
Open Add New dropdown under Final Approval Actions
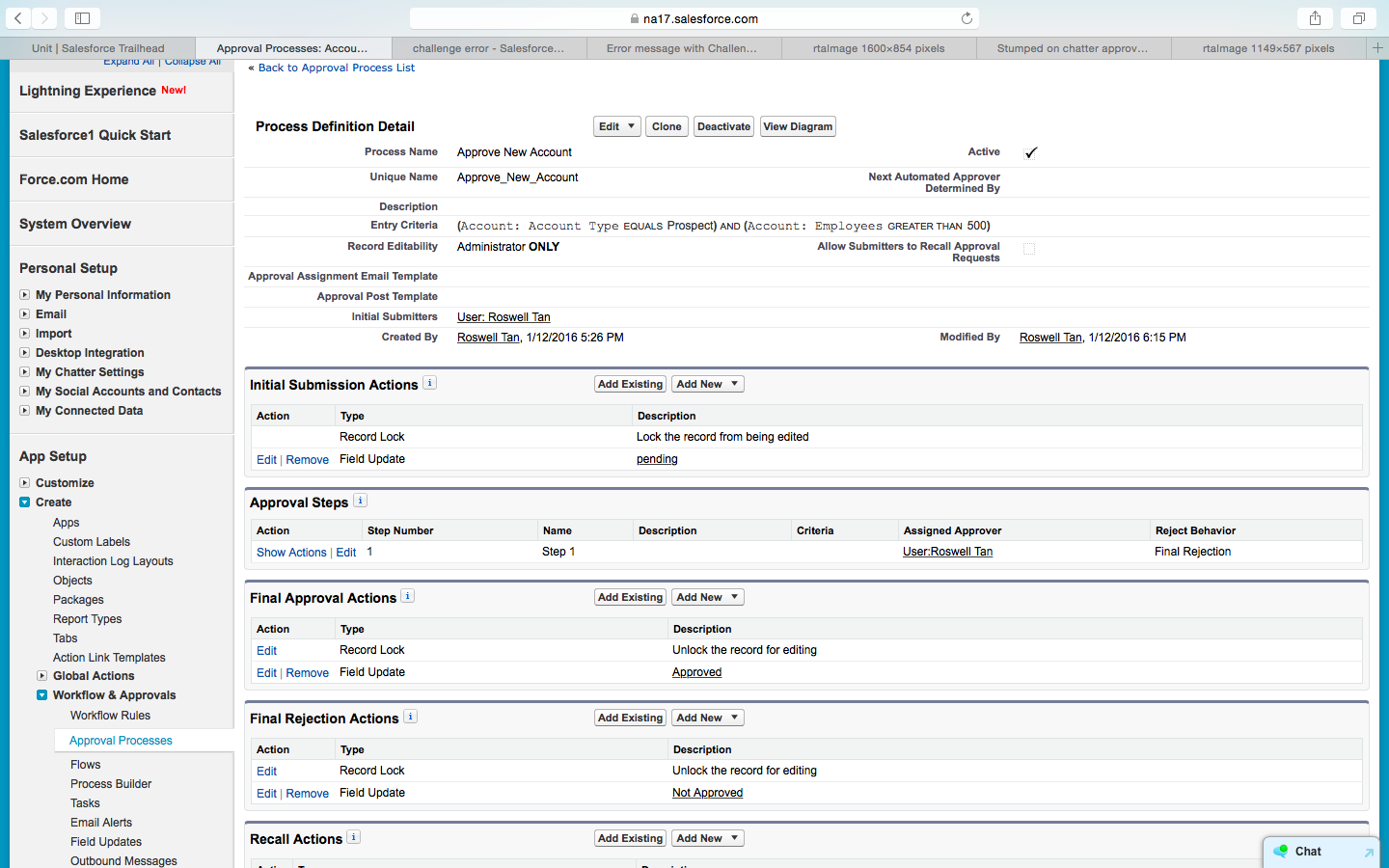(x=707, y=597)
